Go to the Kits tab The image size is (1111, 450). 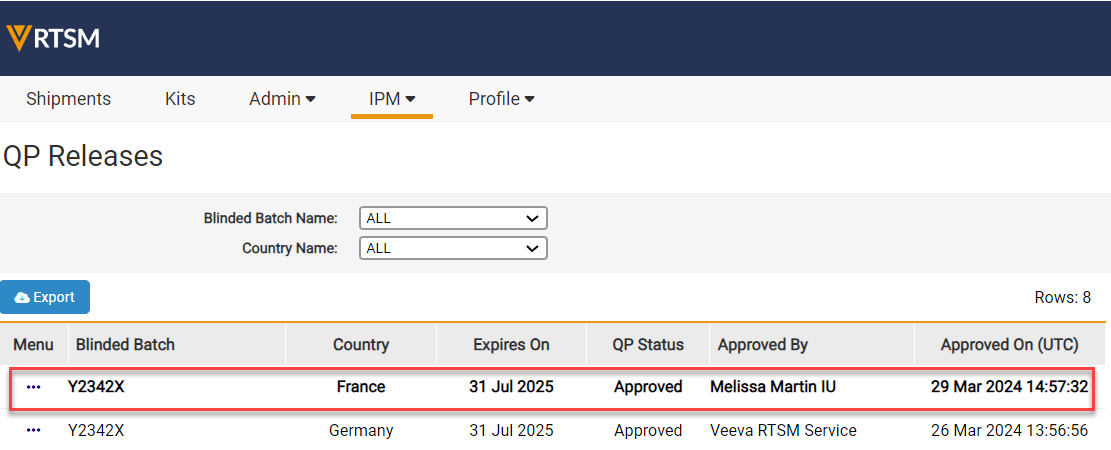coord(180,99)
